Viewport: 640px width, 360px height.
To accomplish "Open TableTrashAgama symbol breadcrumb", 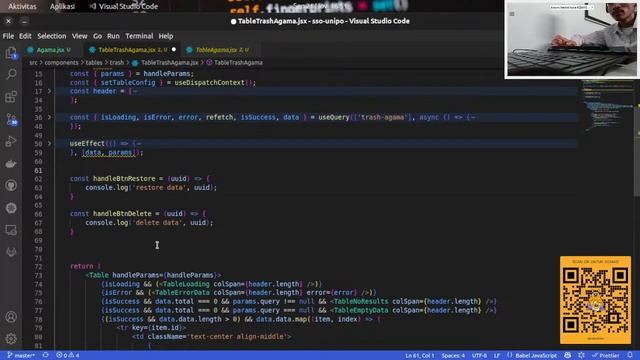I will [x=234, y=62].
